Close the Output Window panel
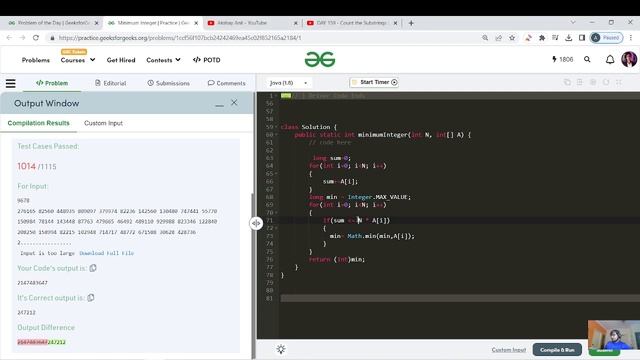This screenshot has width=640, height=360. coord(234,102)
